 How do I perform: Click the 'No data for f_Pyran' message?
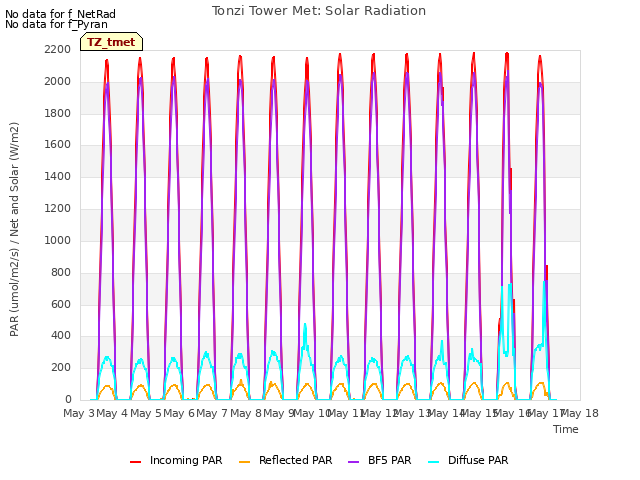(x=56, y=24)
